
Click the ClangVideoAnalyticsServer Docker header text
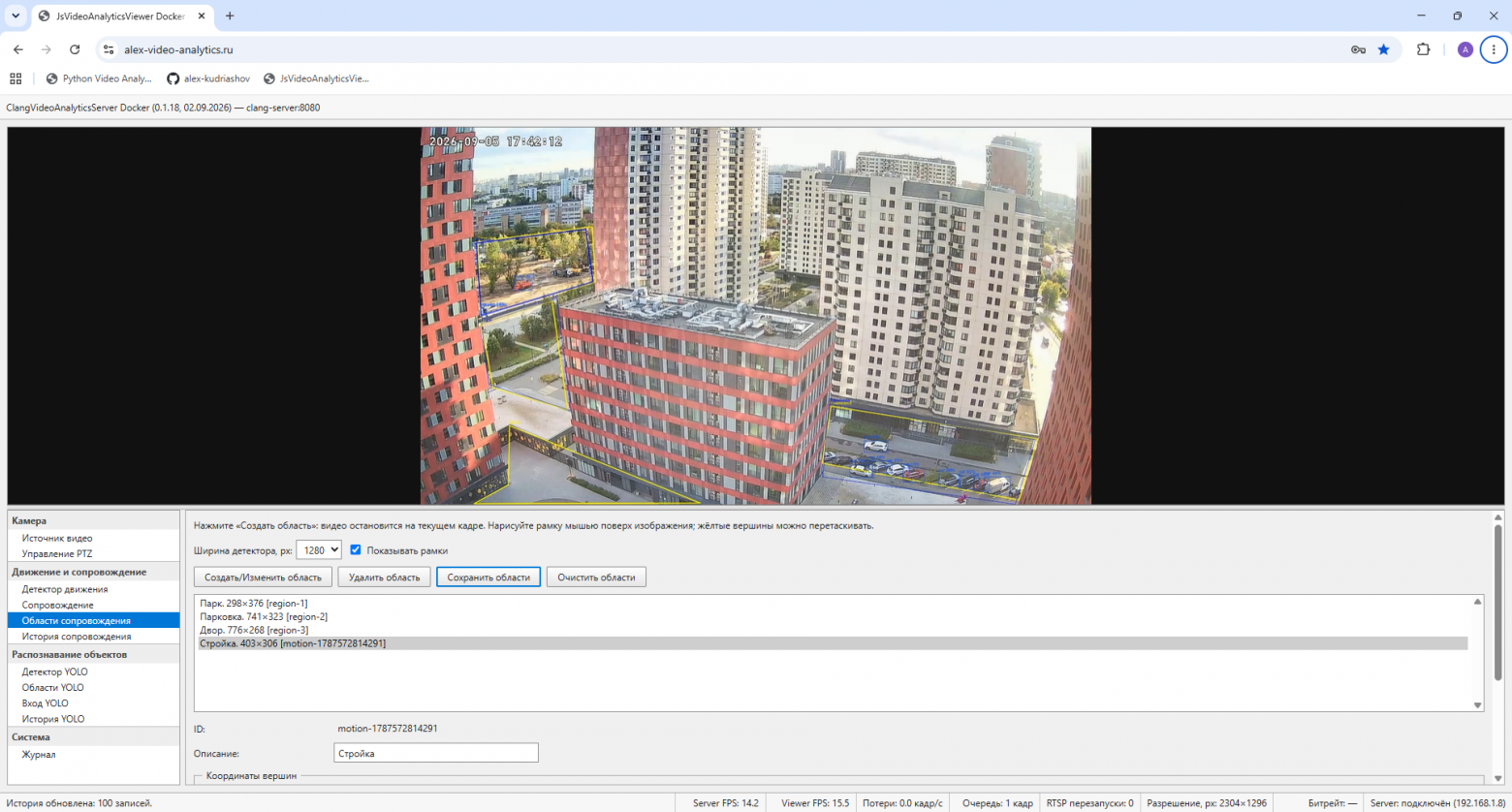163,108
